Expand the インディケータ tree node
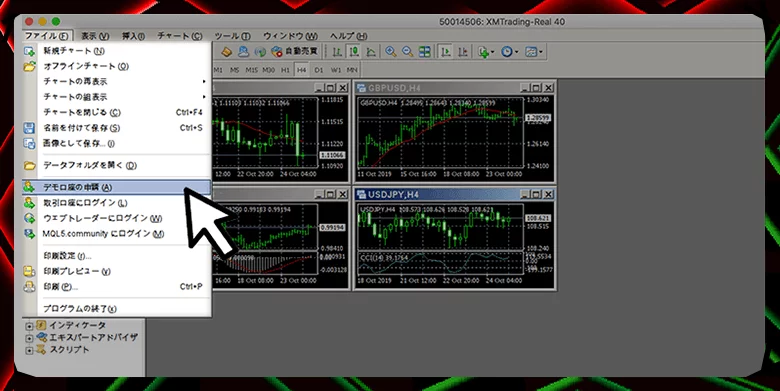Viewport: 780px width, 391px height. (x=29, y=326)
